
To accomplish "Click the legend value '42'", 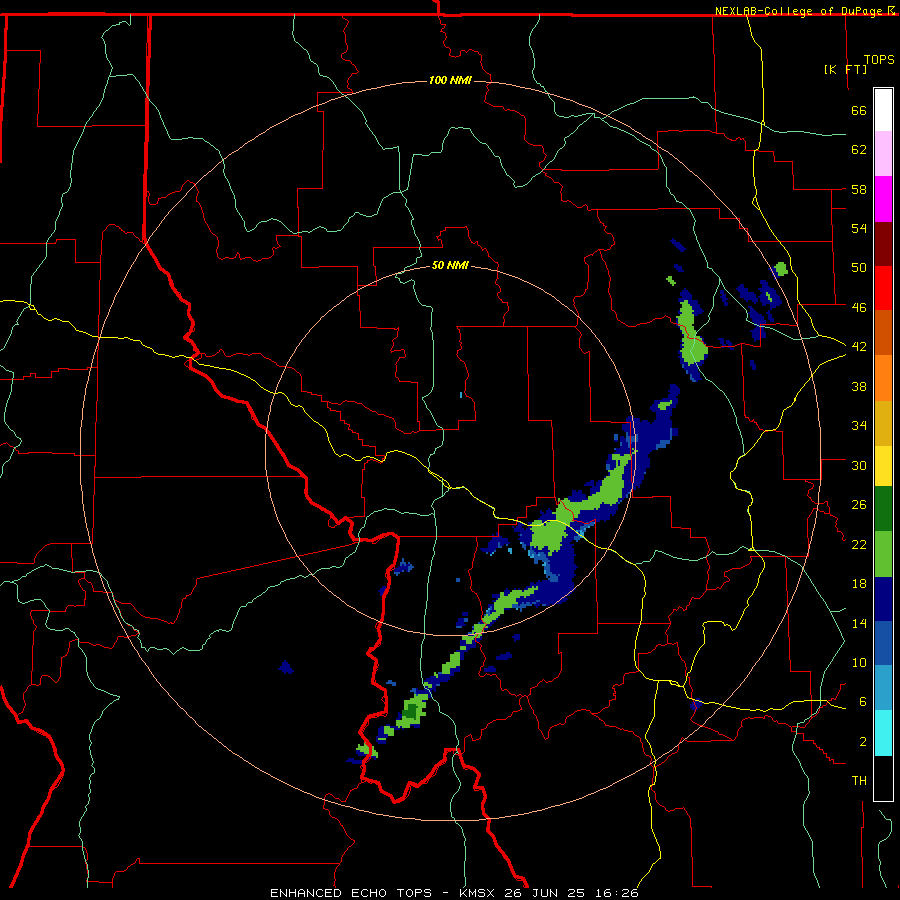I will 859,347.
